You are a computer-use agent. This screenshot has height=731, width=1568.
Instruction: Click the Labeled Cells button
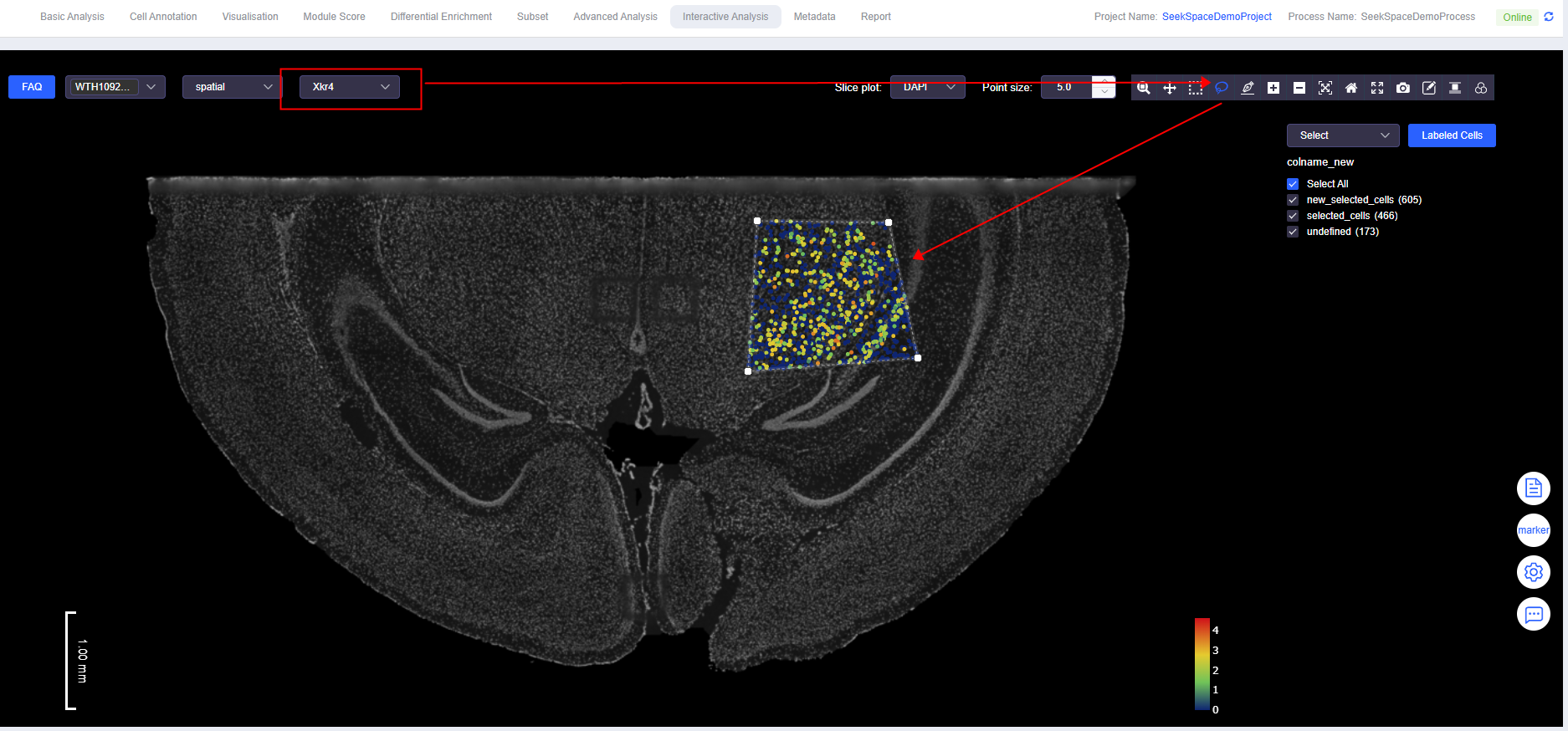pos(1452,135)
